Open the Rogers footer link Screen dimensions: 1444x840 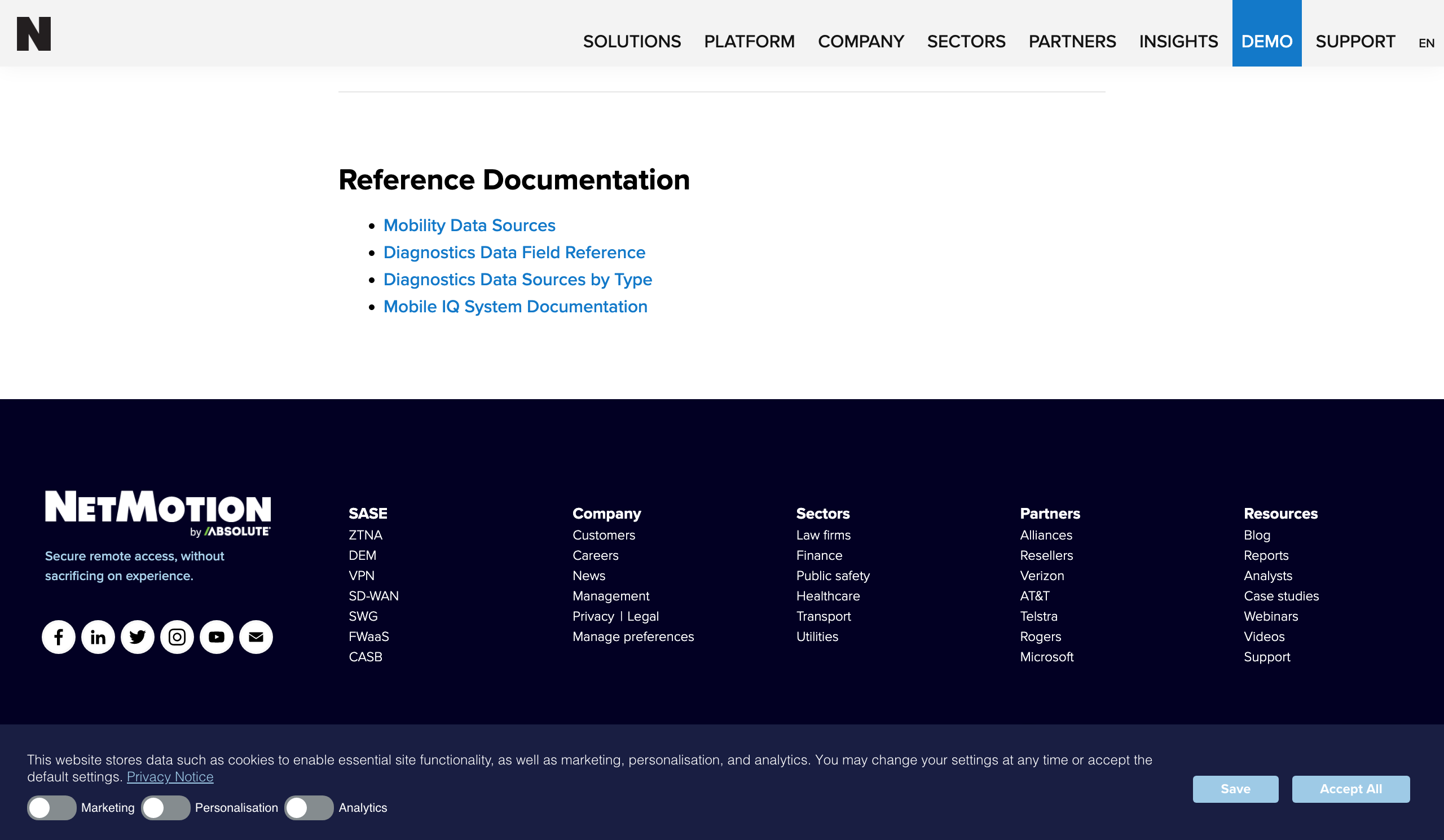tap(1041, 636)
